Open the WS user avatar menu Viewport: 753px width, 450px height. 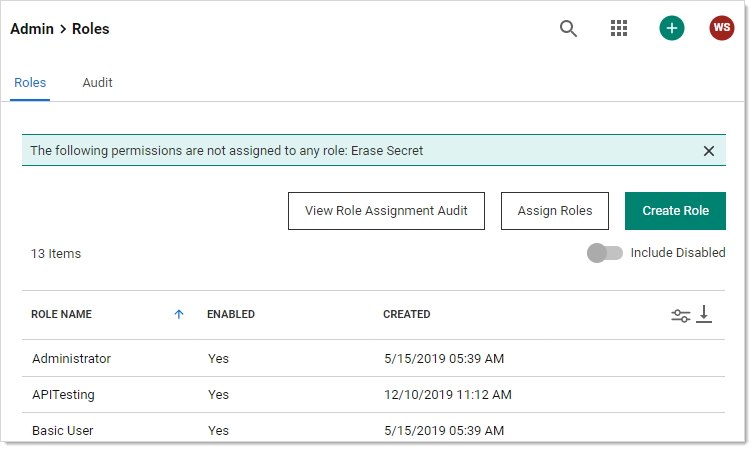(x=721, y=29)
